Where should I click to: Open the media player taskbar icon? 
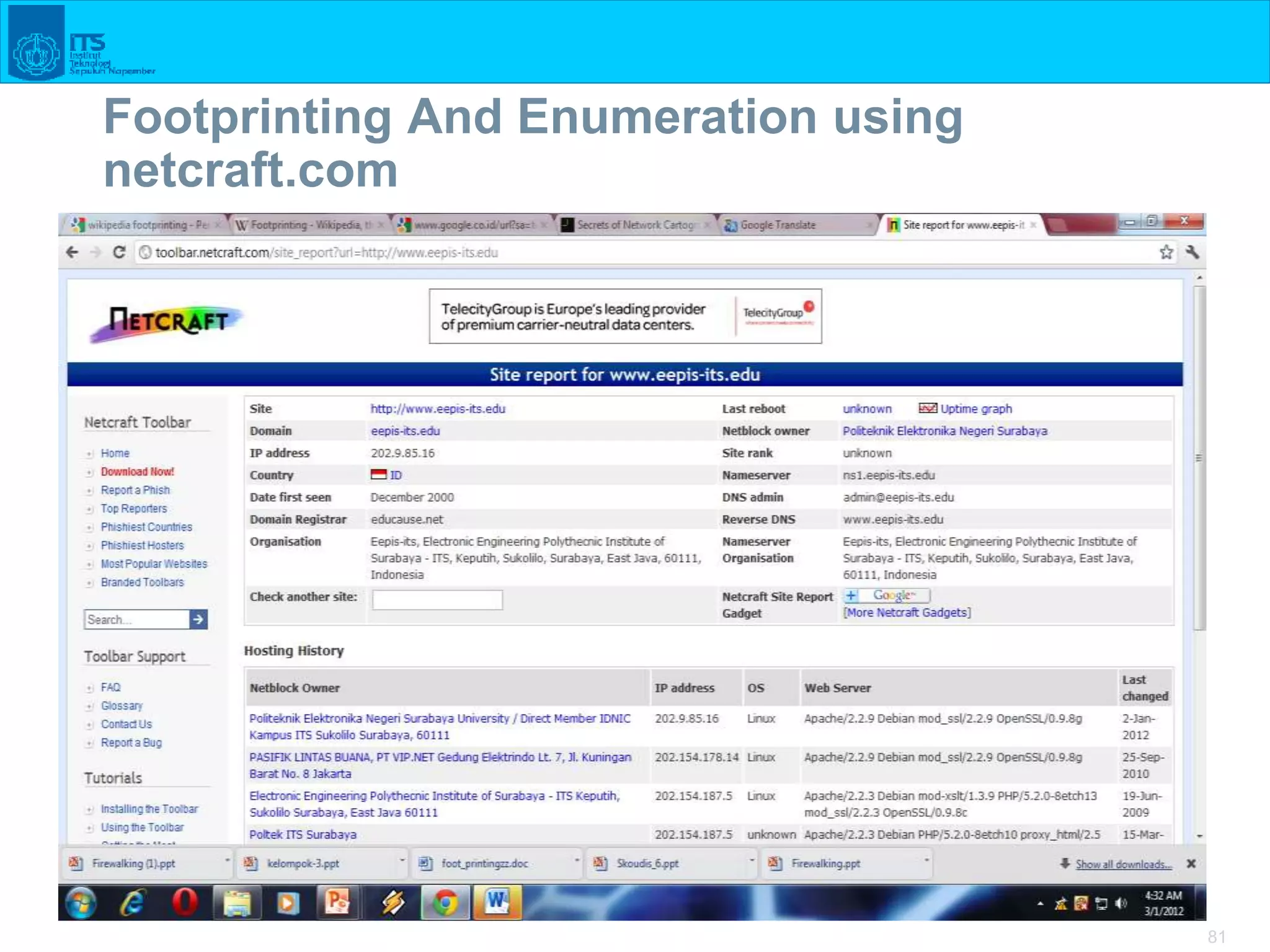[x=287, y=903]
